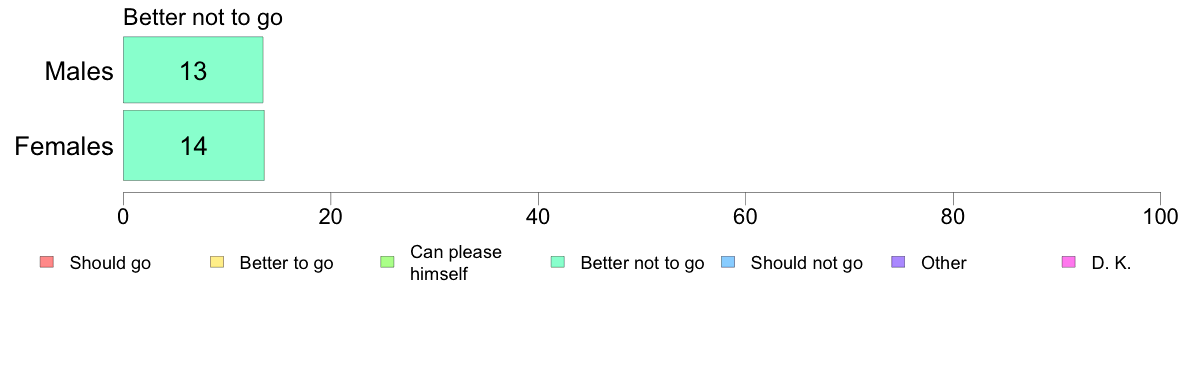This screenshot has height=368, width=1188.
Task: Click the Can please himself legend label
Action: (455, 263)
